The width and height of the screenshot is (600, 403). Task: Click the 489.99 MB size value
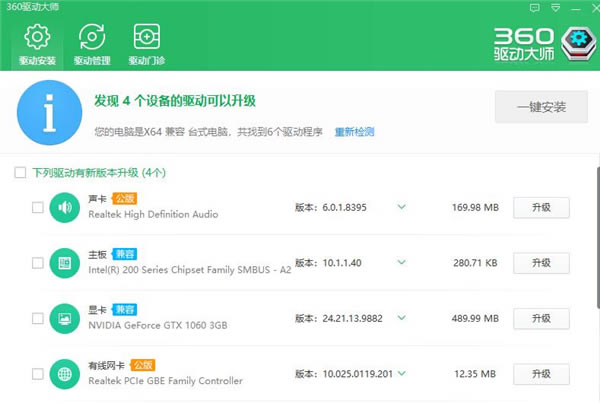click(x=475, y=318)
